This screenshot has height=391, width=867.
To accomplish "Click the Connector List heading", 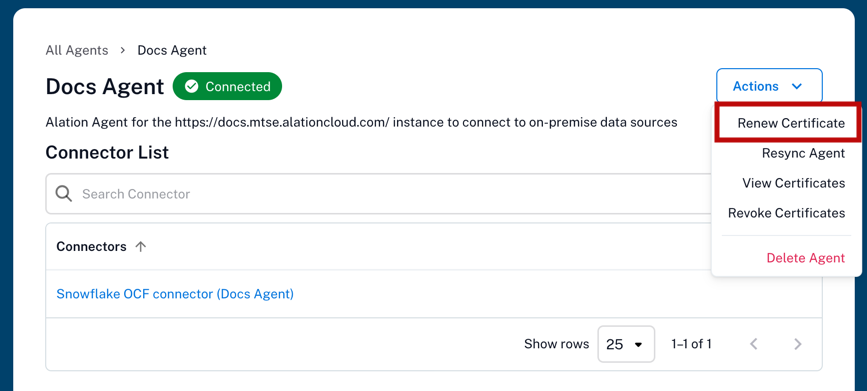I will pos(107,152).
